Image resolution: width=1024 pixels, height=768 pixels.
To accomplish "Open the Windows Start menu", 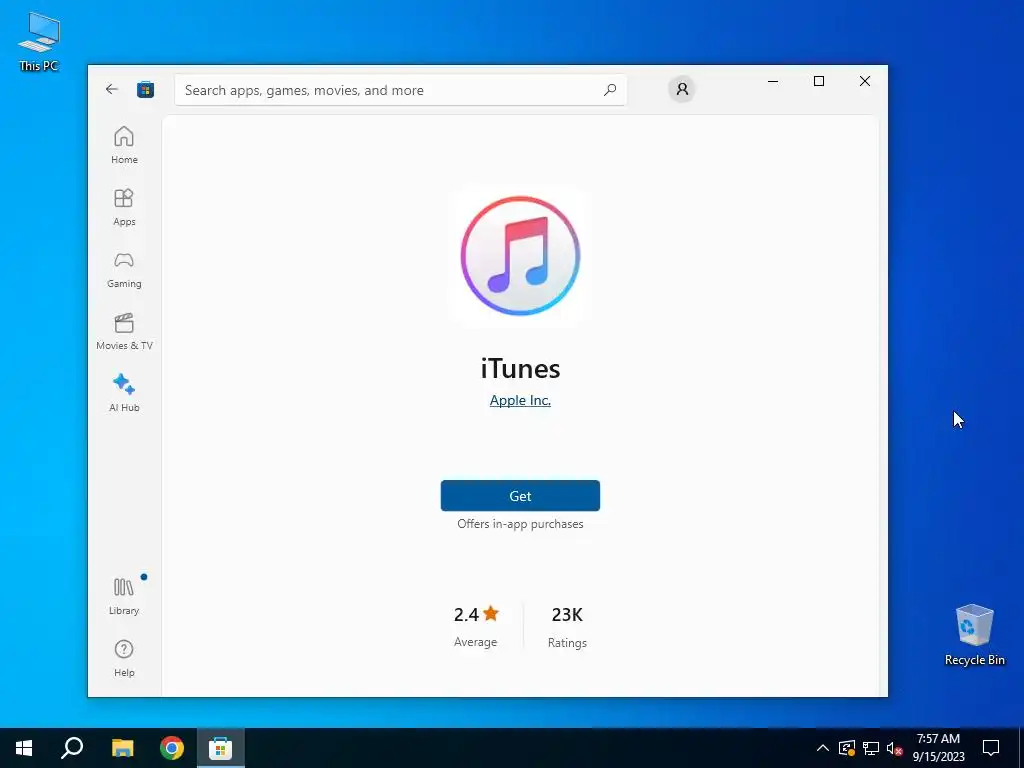I will click(24, 748).
